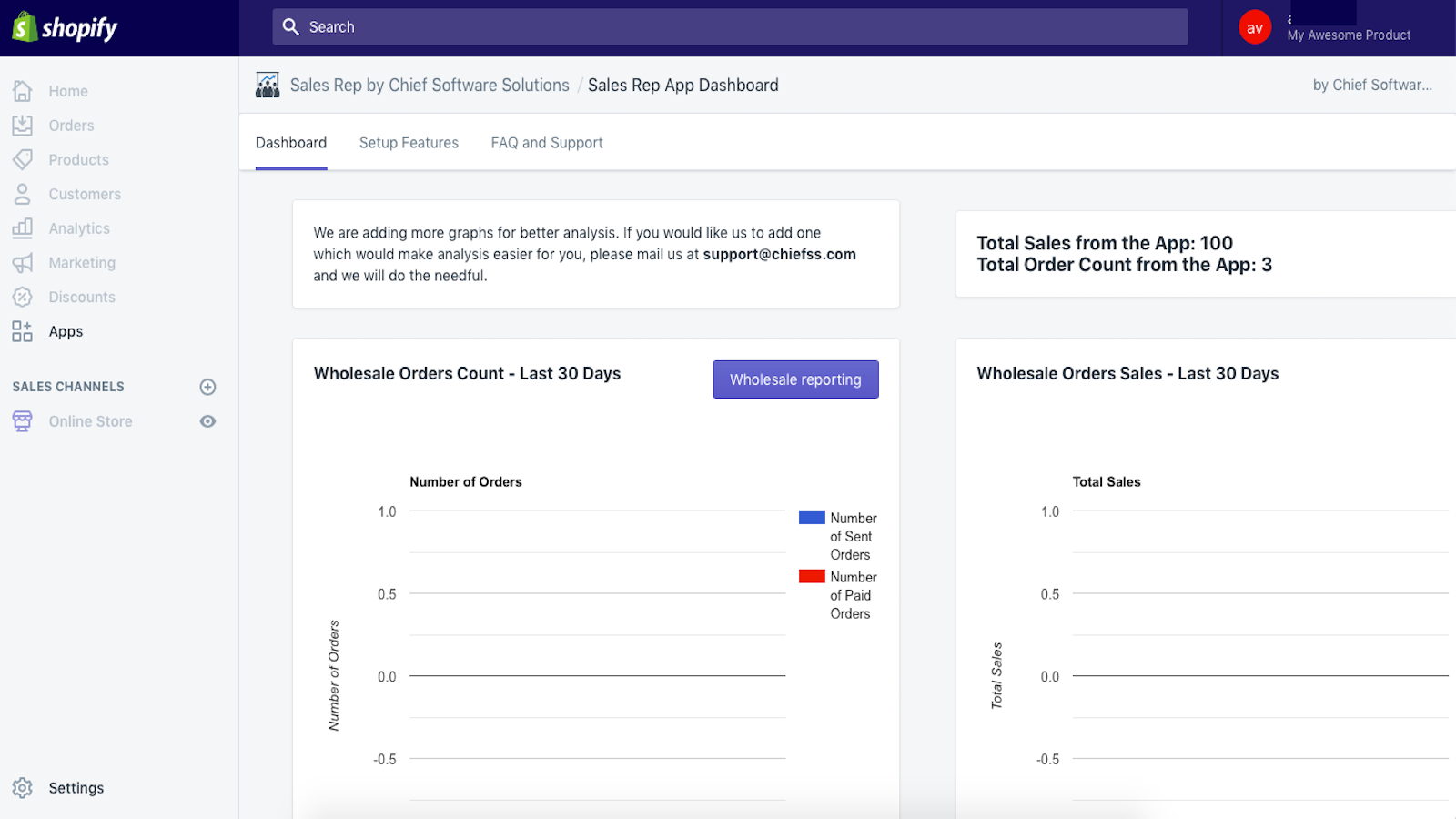The image size is (1456, 819).
Task: Click the SALES CHANNELS section header
Action: click(x=68, y=387)
